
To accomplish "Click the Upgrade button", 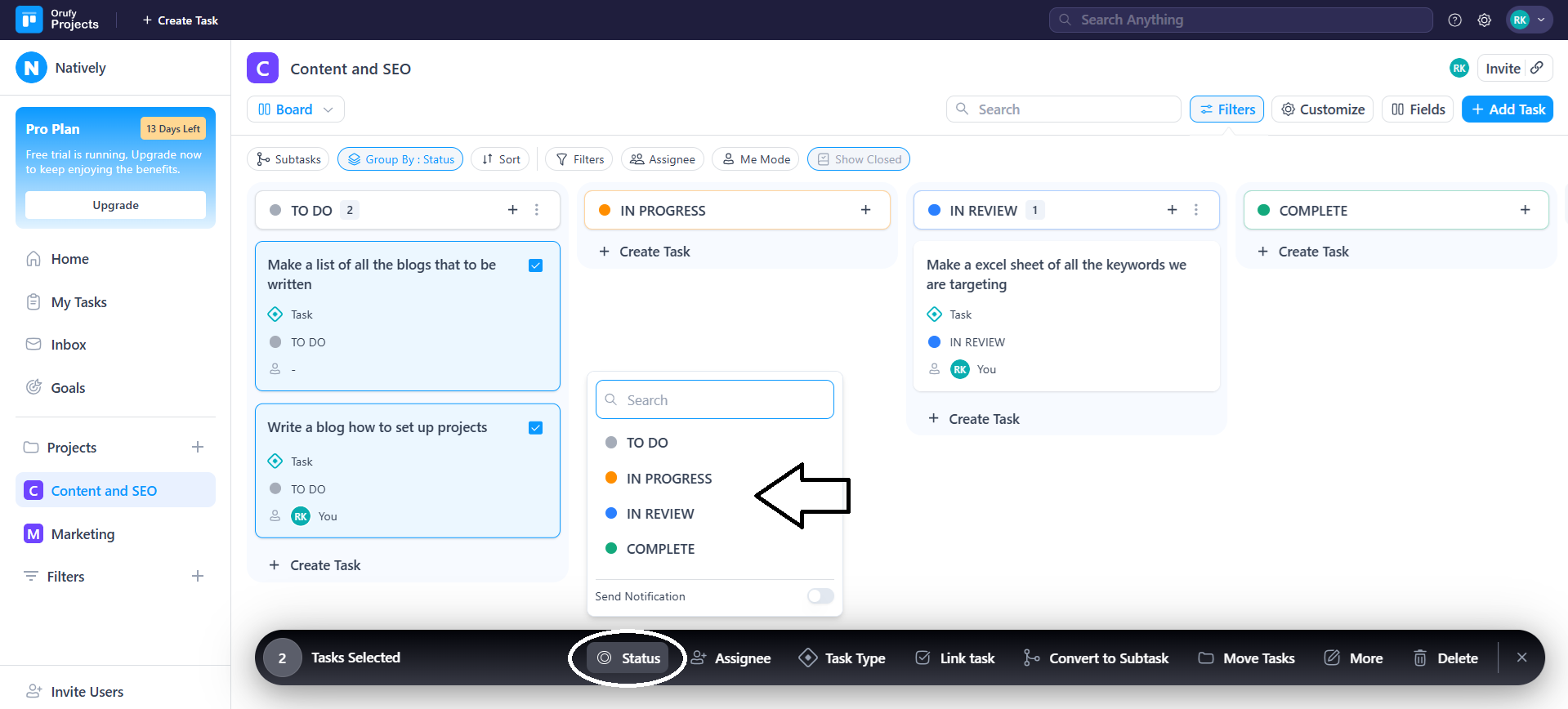I will [115, 205].
